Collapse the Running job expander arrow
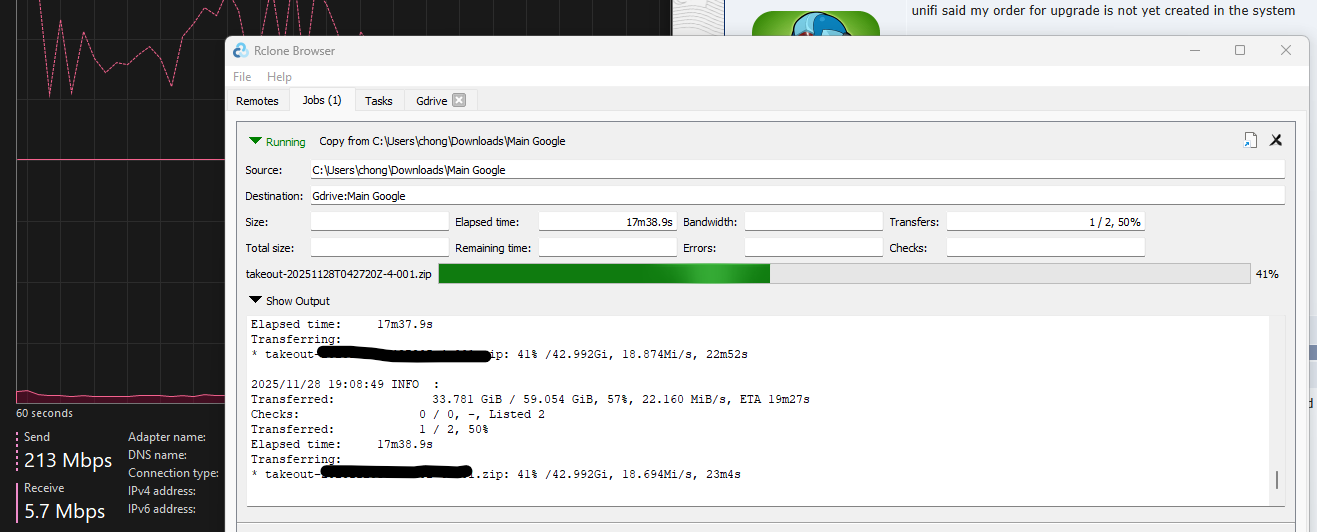Screen dimensions: 1317x532 point(256,141)
